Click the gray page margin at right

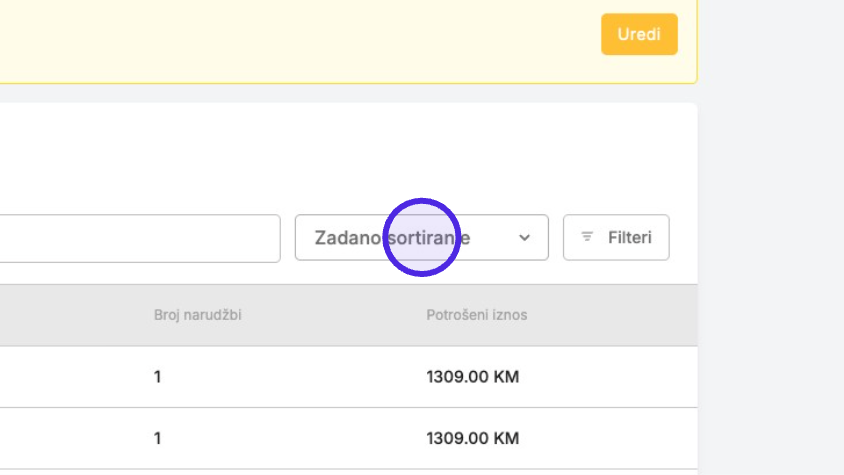pyautogui.click(x=771, y=238)
